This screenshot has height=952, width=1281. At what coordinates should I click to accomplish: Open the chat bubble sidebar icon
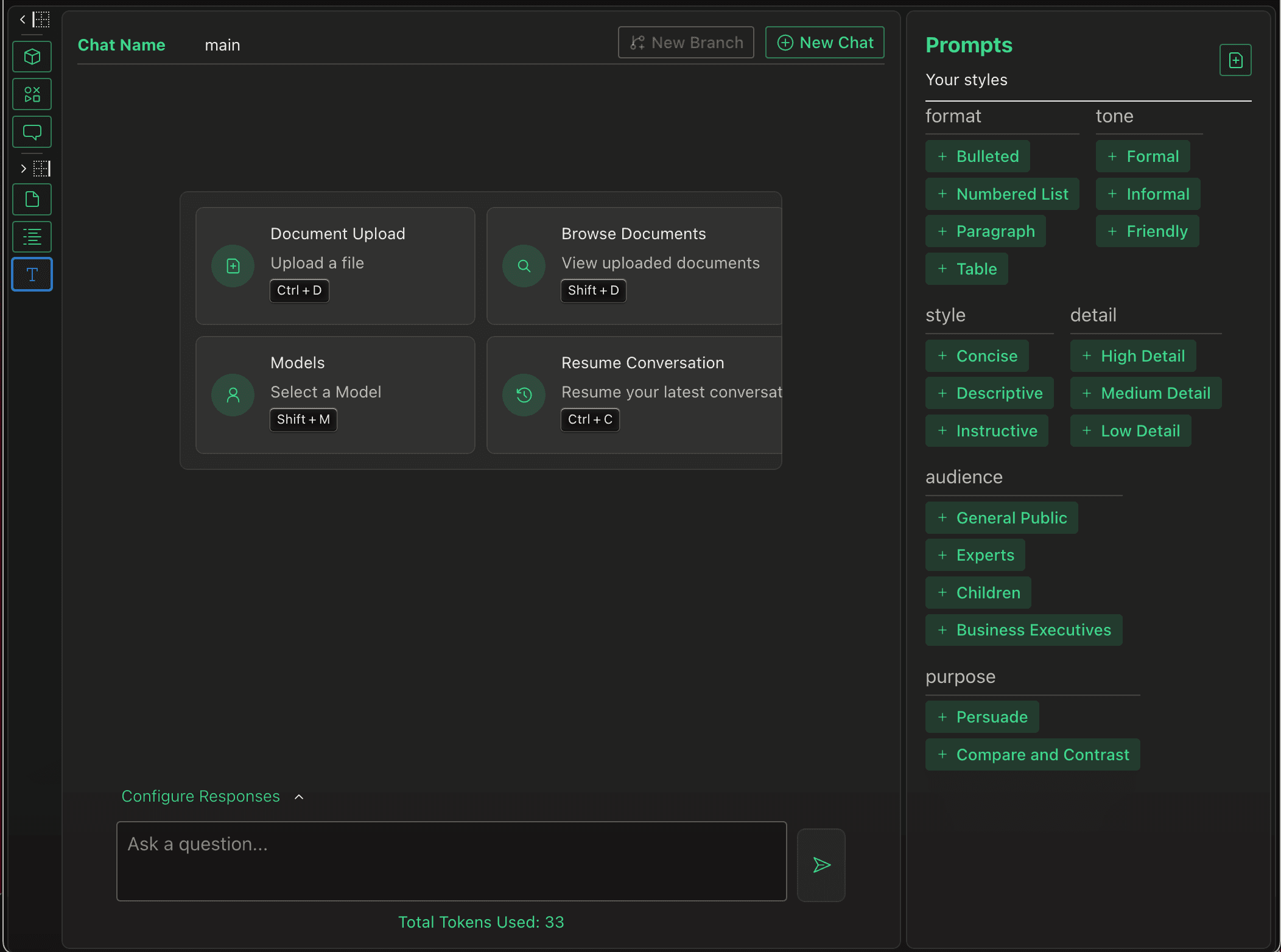(x=32, y=132)
